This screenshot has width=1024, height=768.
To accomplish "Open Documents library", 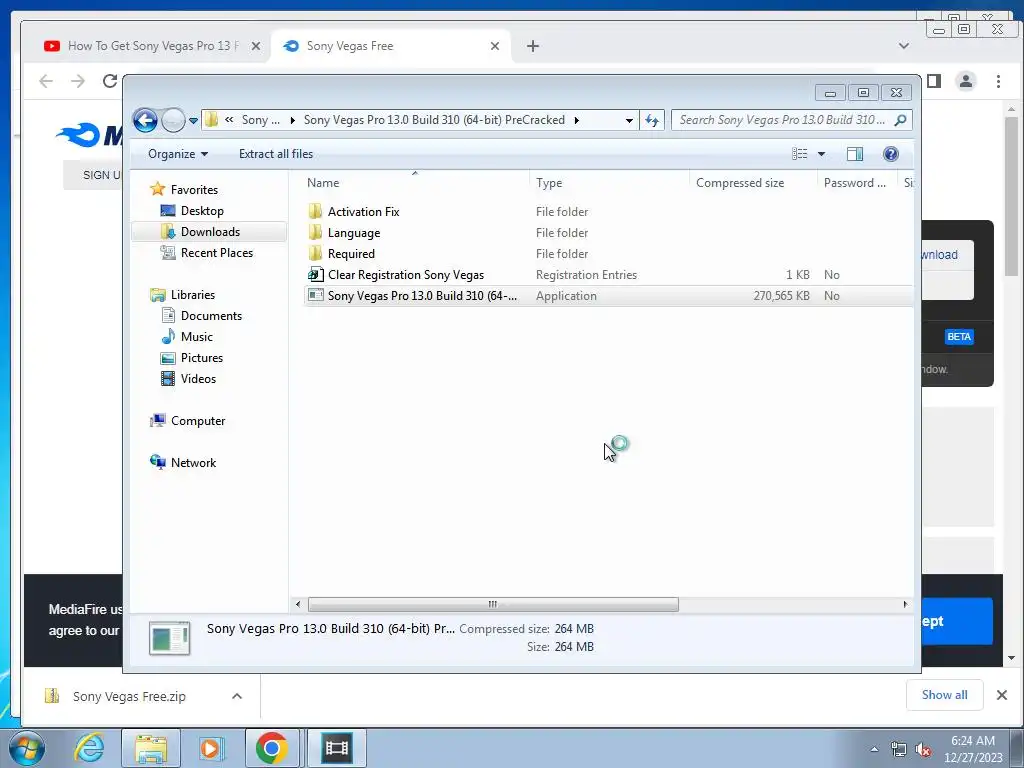I will coord(211,315).
